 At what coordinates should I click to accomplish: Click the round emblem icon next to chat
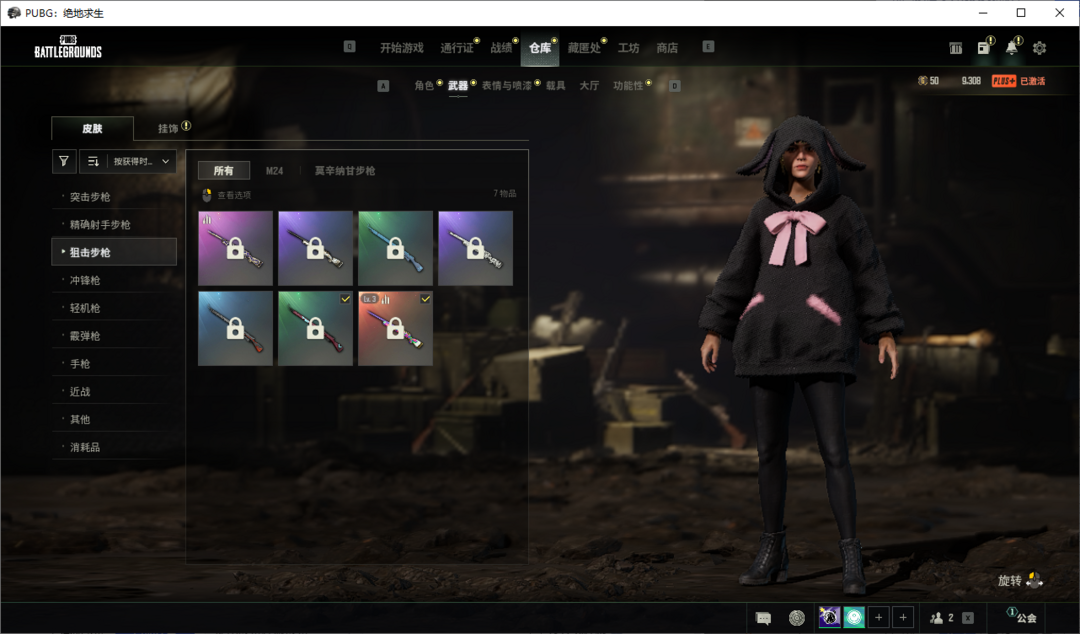[796, 618]
